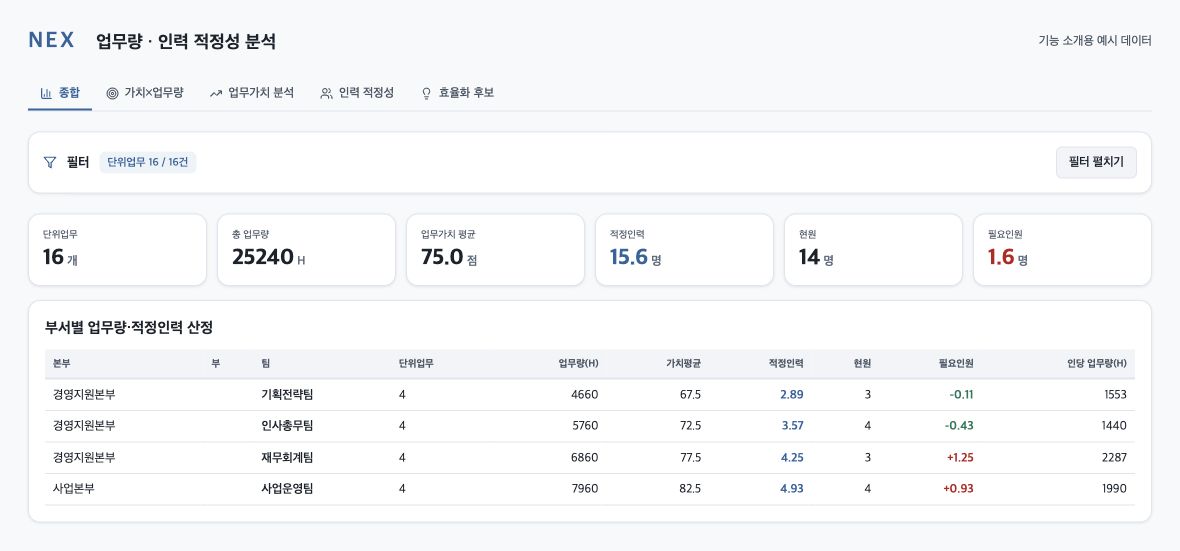
Task: Click the 필터 label
Action: (78, 162)
